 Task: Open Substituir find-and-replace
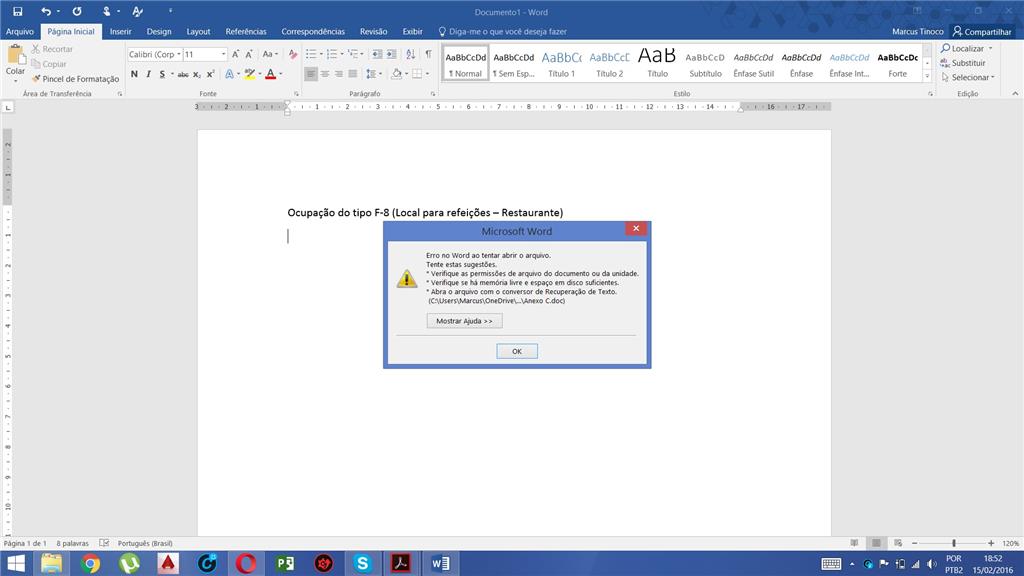click(x=963, y=63)
